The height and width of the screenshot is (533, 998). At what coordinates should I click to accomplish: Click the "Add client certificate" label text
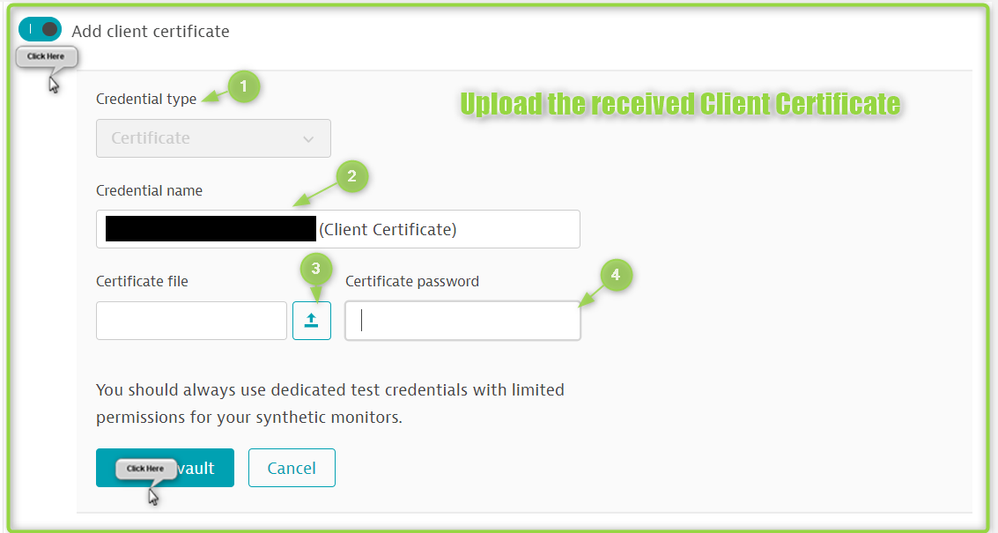point(150,31)
